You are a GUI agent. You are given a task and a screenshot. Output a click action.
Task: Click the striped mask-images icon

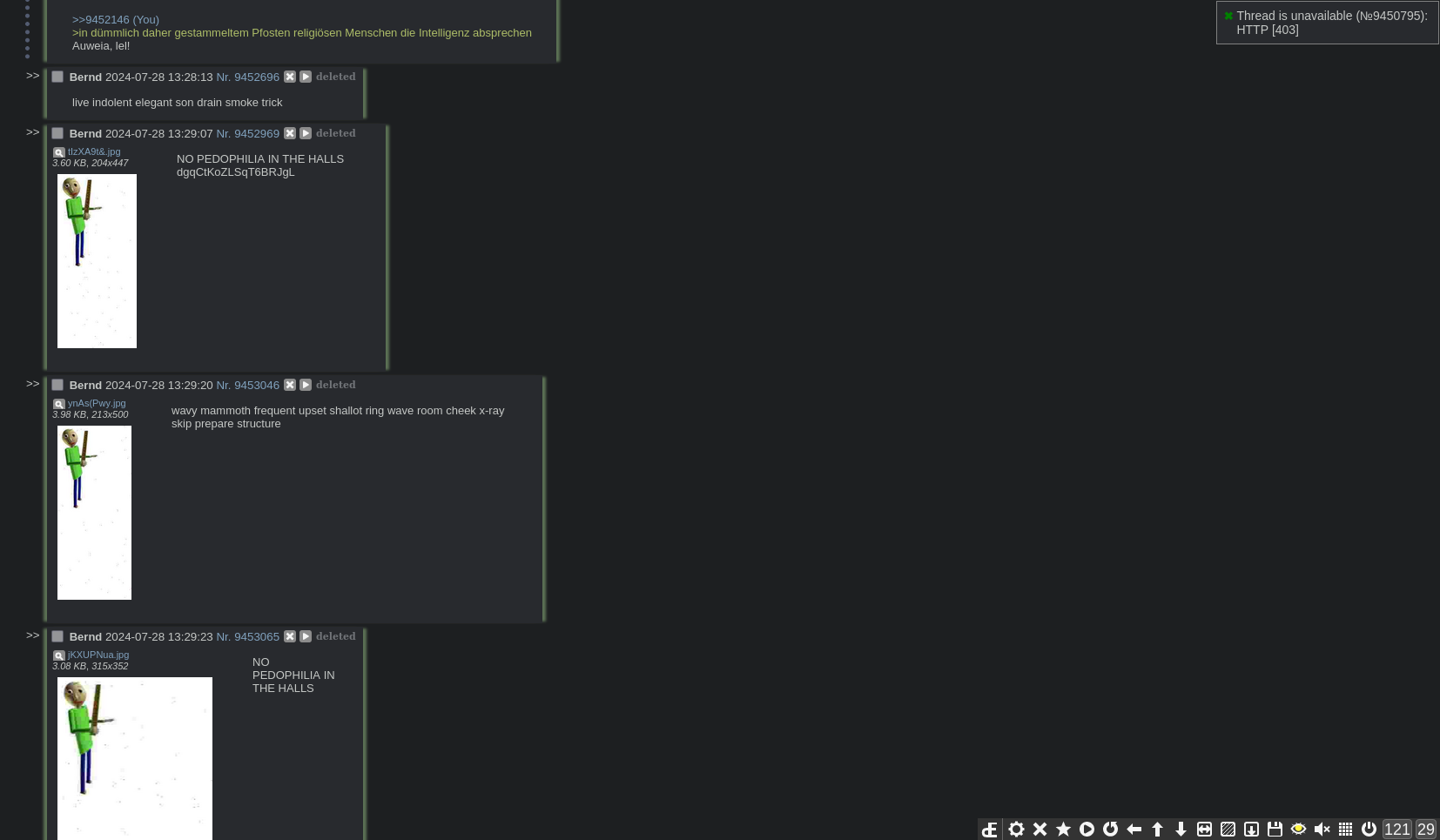[x=1228, y=830]
